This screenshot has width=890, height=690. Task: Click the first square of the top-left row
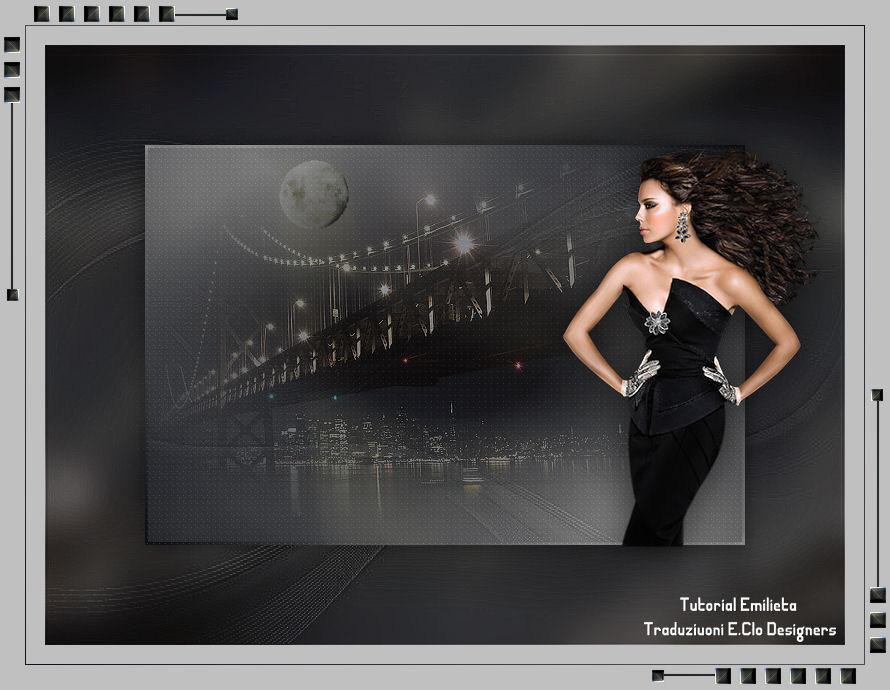point(41,14)
